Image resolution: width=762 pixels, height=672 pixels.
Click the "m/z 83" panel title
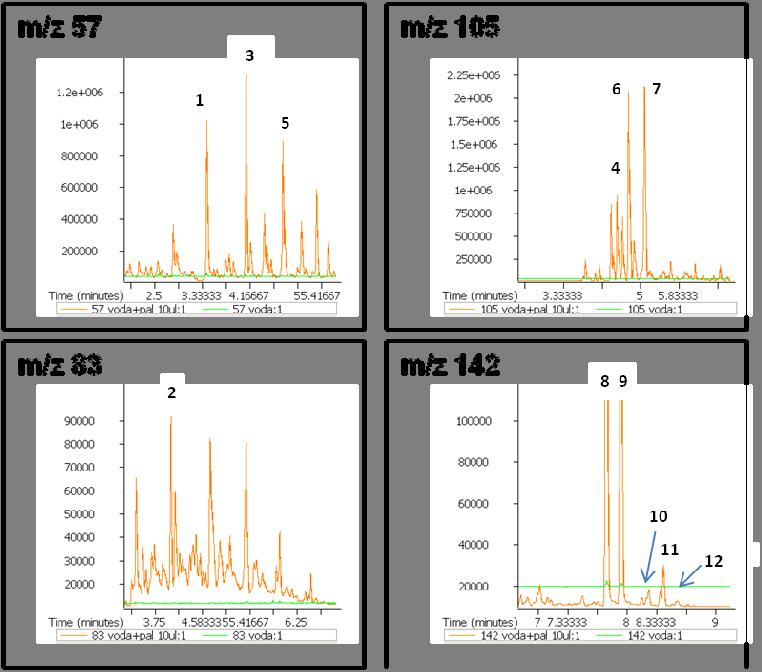point(60,365)
